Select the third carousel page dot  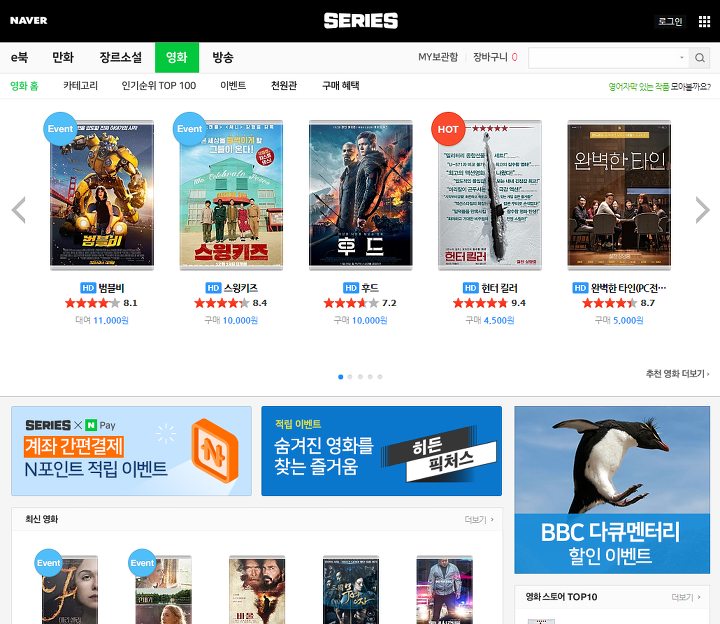[x=360, y=377]
